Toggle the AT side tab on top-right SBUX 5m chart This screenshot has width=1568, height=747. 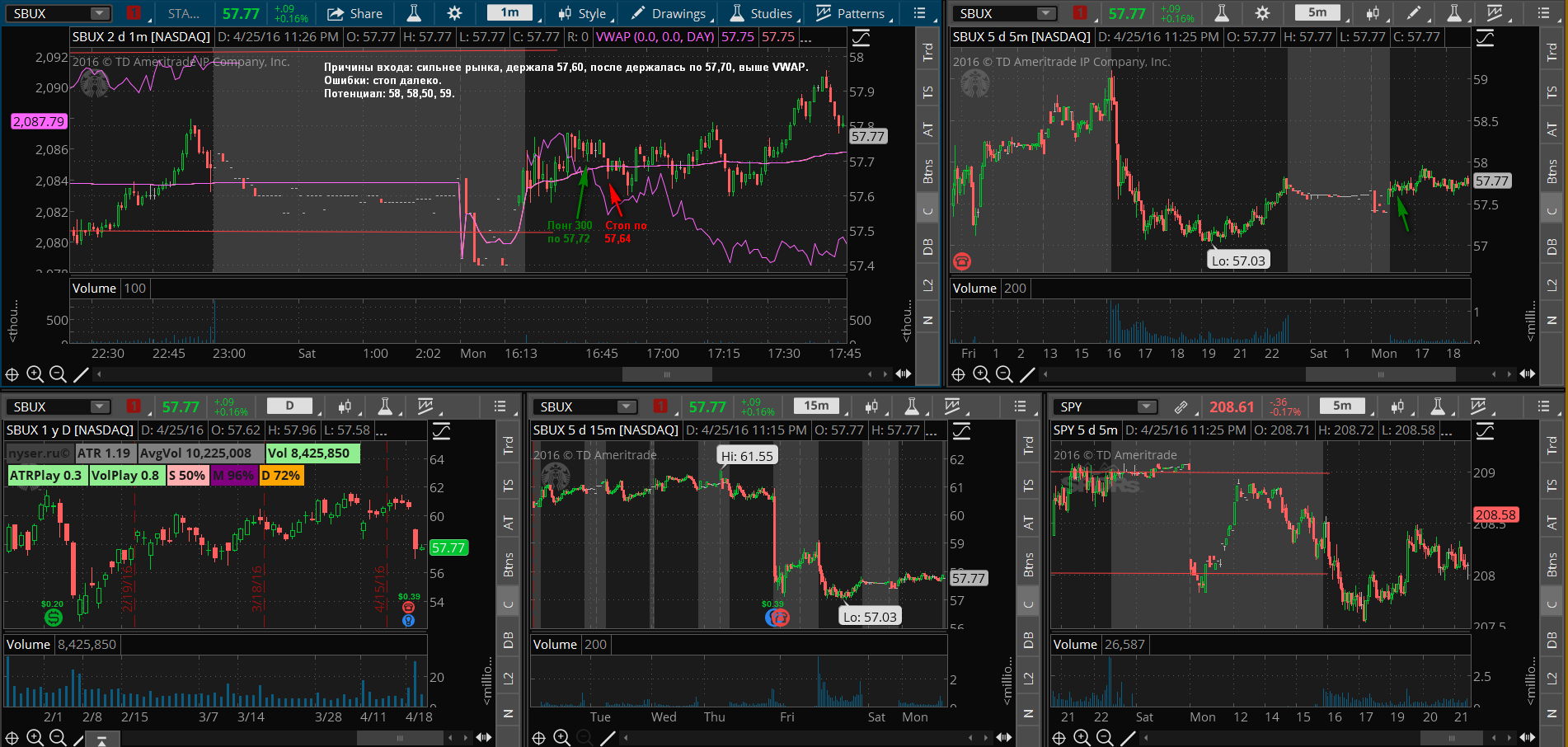[x=1552, y=130]
